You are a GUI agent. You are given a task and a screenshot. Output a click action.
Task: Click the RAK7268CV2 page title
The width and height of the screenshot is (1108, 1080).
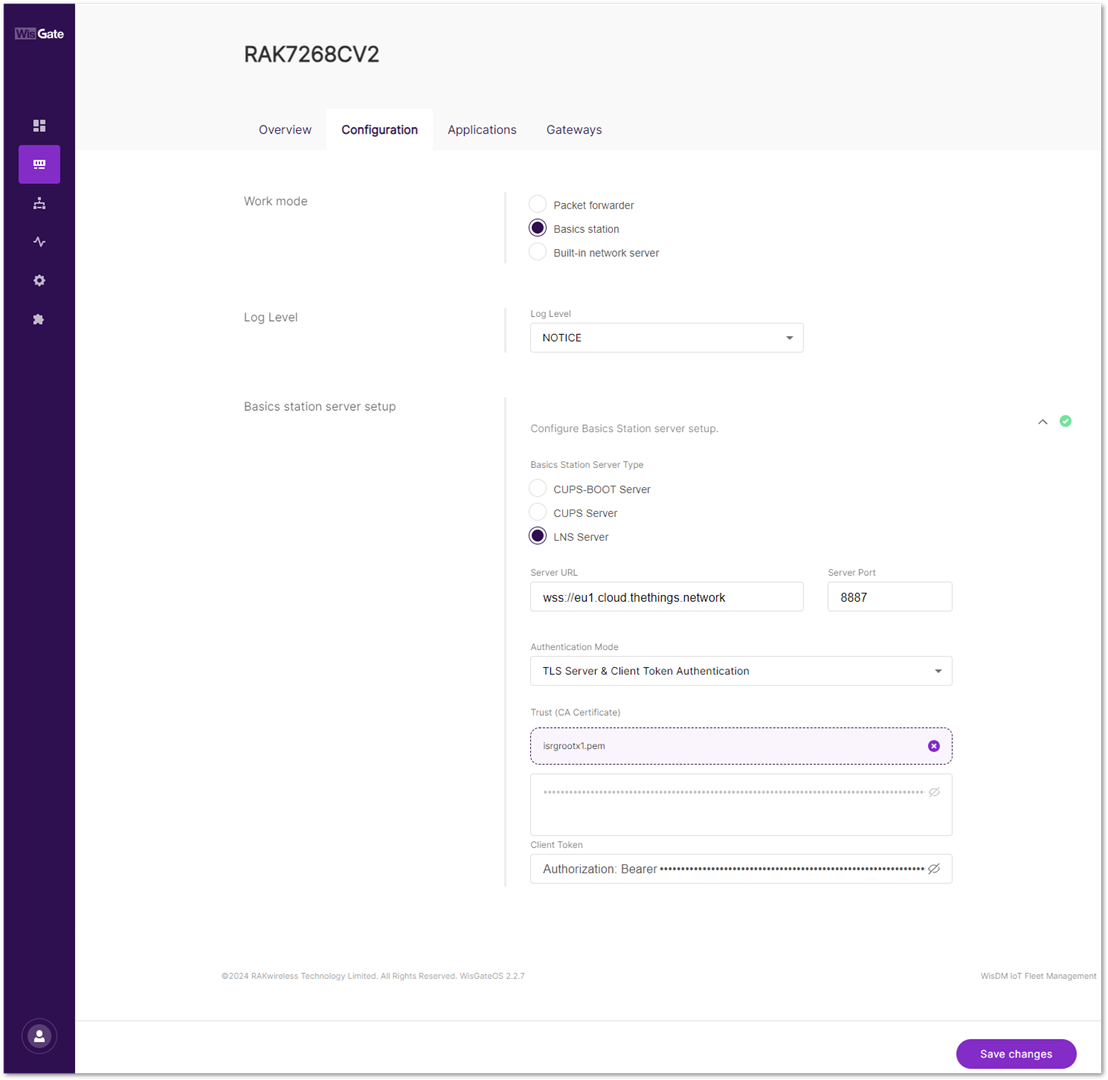click(312, 54)
